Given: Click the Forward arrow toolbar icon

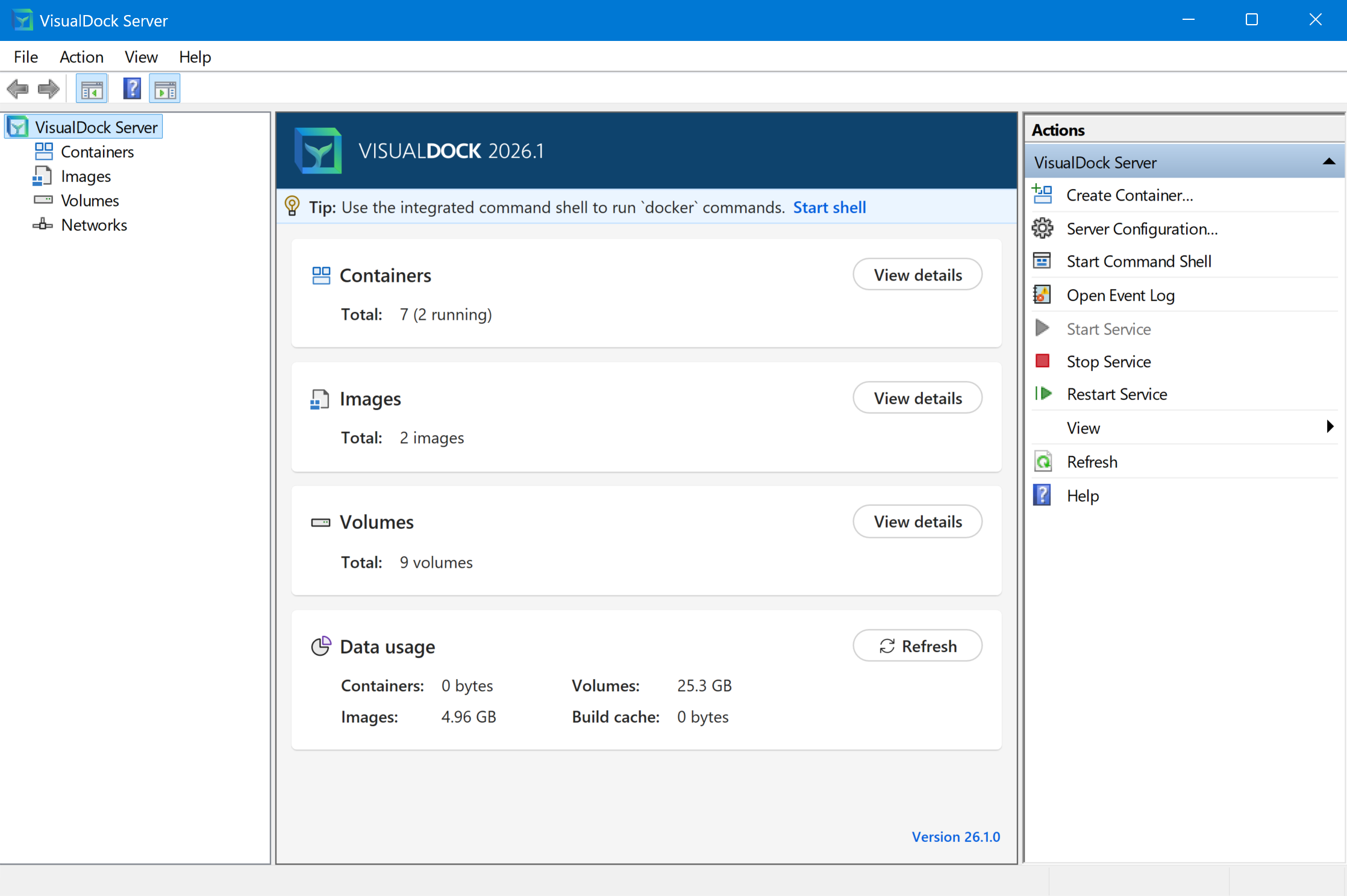Looking at the screenshot, I should pos(49,89).
